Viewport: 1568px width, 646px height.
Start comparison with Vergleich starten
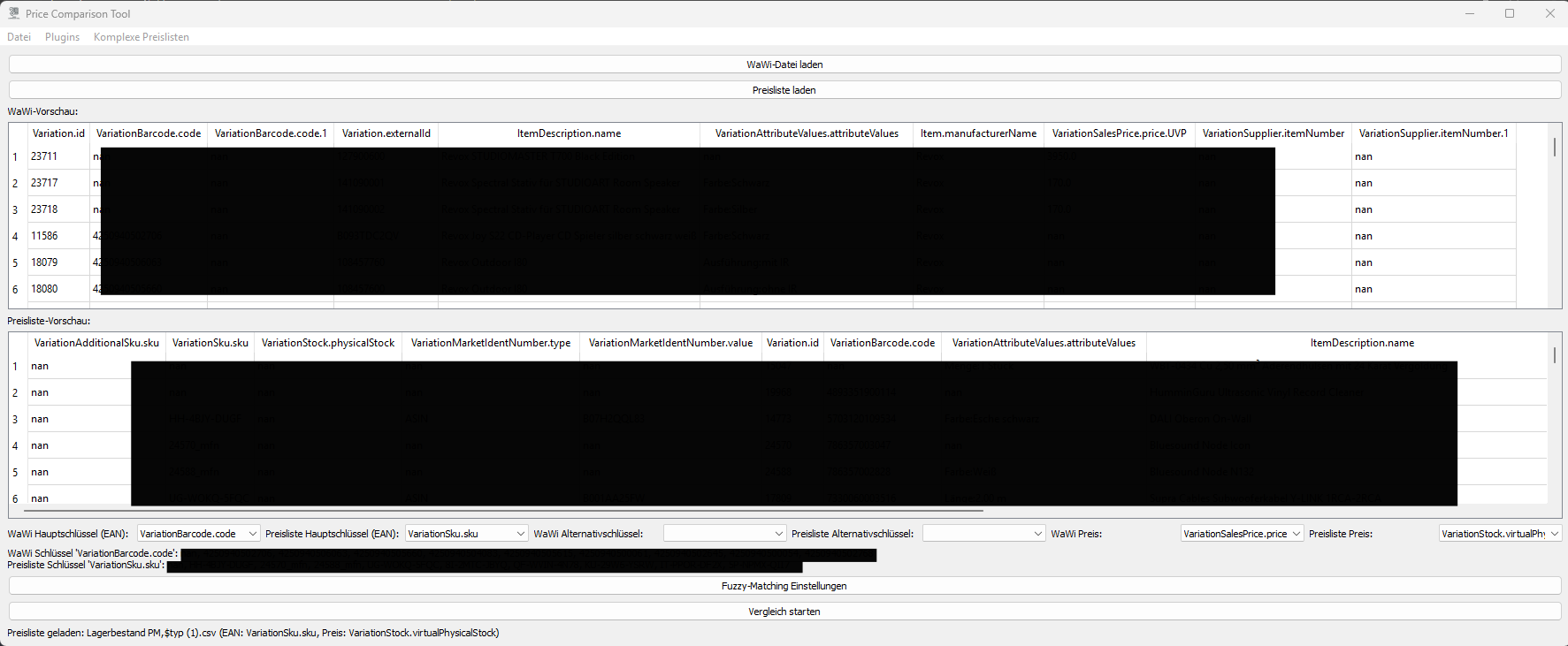coord(784,612)
